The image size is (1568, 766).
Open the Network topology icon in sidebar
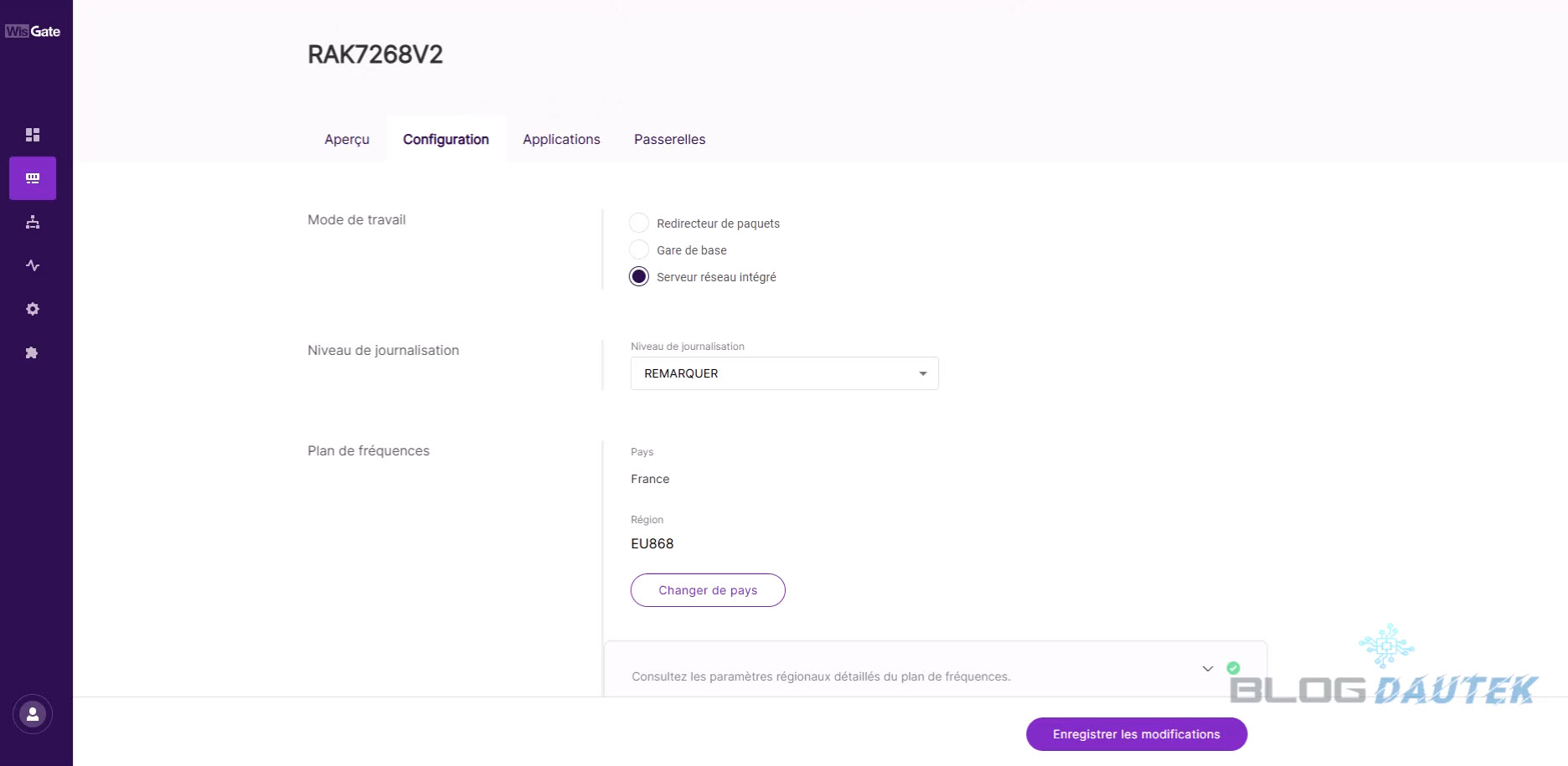click(33, 222)
